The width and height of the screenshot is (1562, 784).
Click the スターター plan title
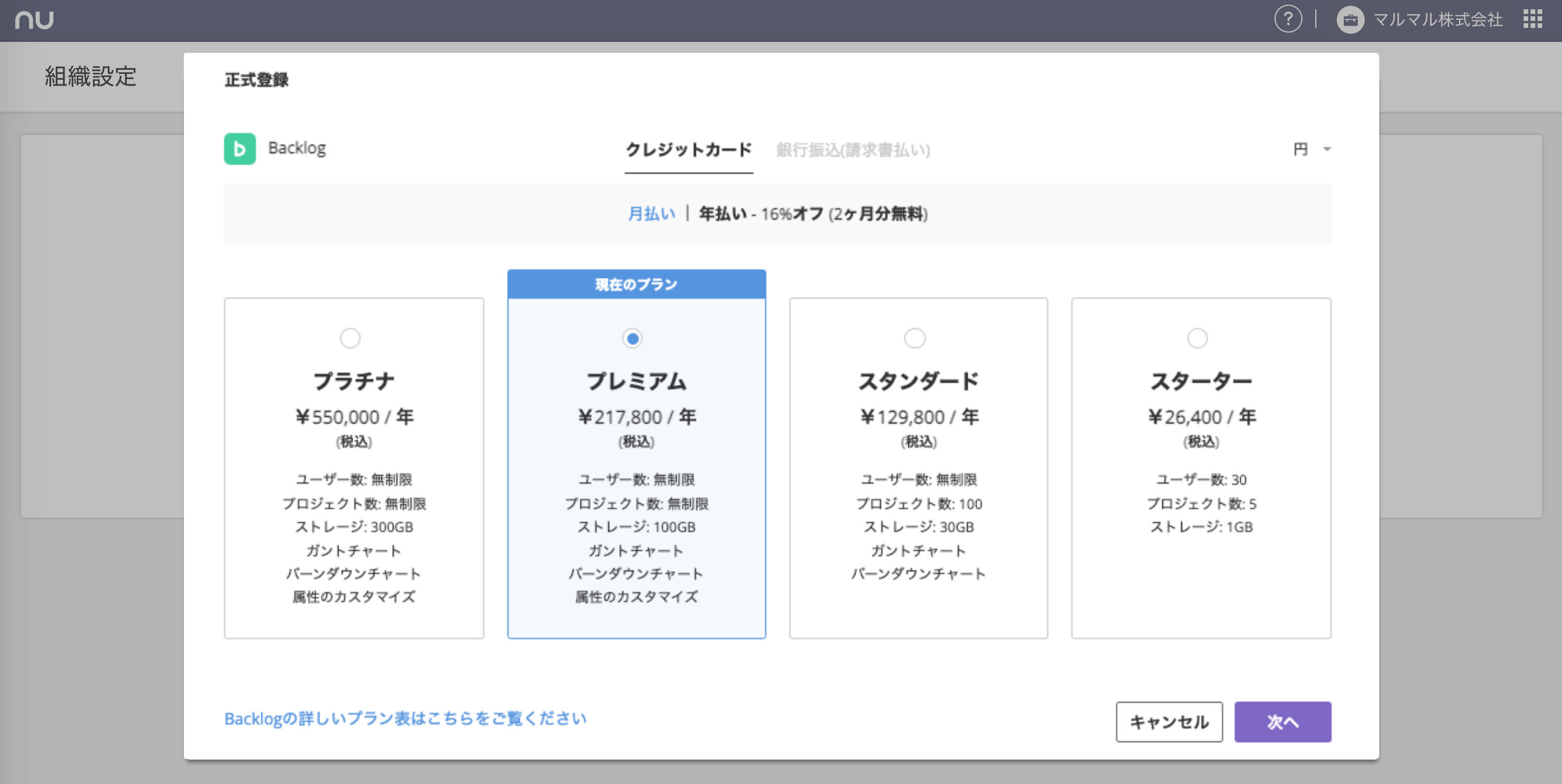tap(1201, 381)
